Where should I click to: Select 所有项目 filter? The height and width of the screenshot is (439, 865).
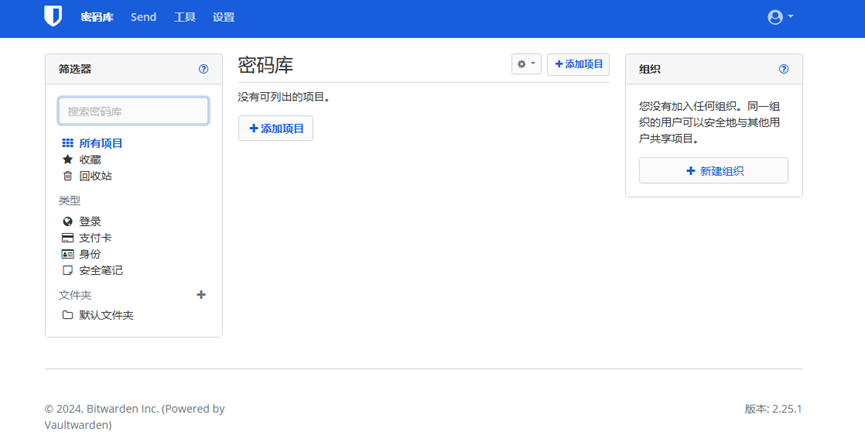(x=100, y=143)
